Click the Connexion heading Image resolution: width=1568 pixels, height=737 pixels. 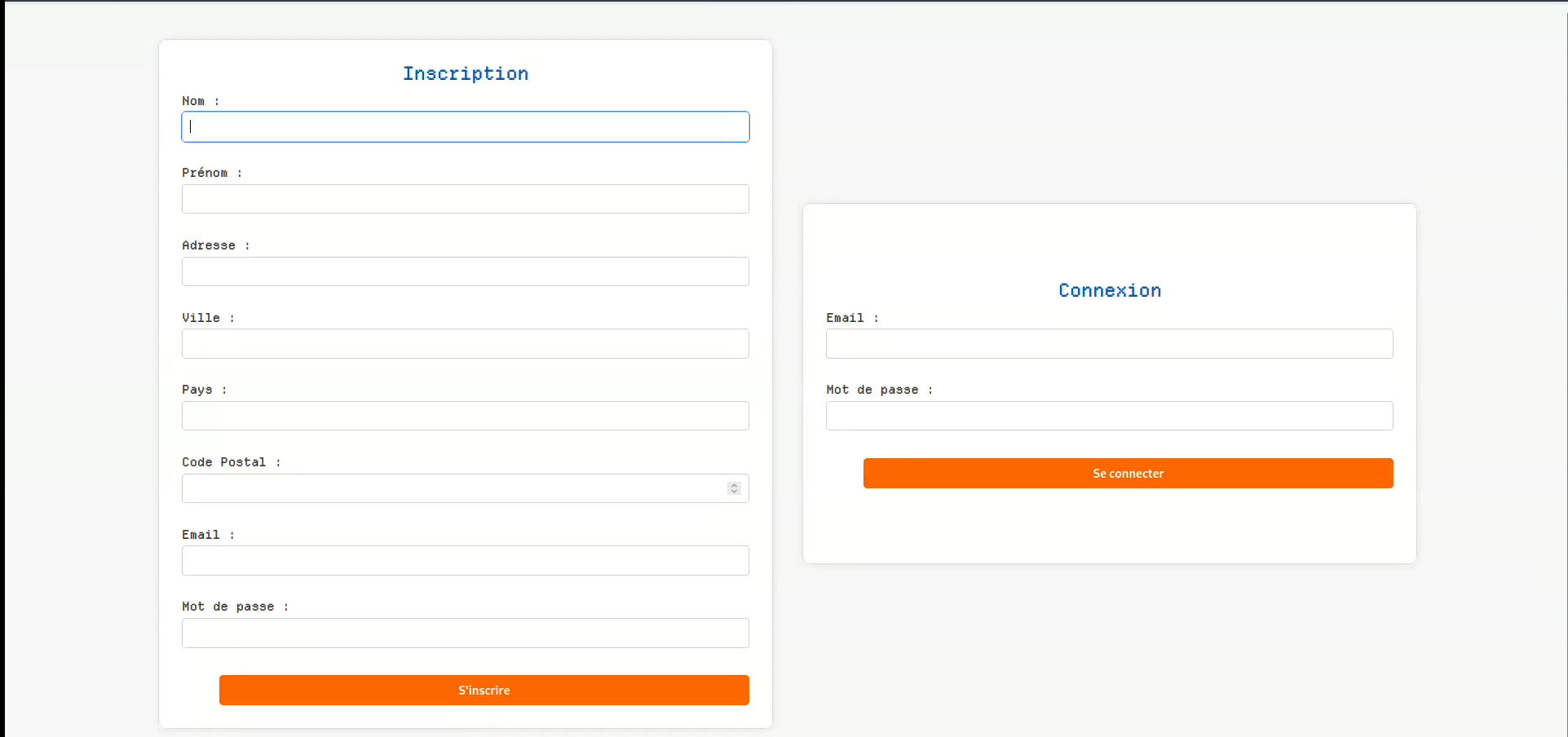[x=1109, y=290]
